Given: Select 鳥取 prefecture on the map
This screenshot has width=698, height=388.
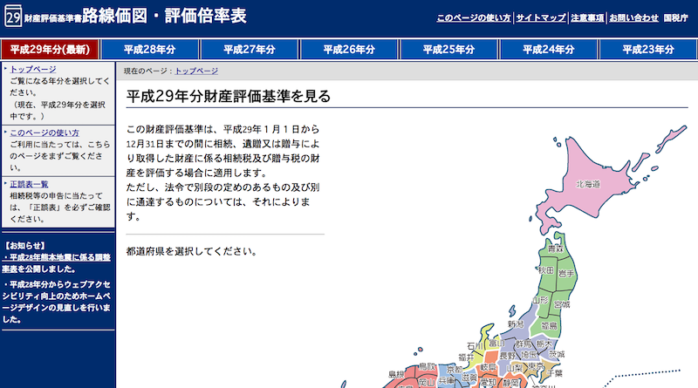Looking at the screenshot, I should coord(427,367).
